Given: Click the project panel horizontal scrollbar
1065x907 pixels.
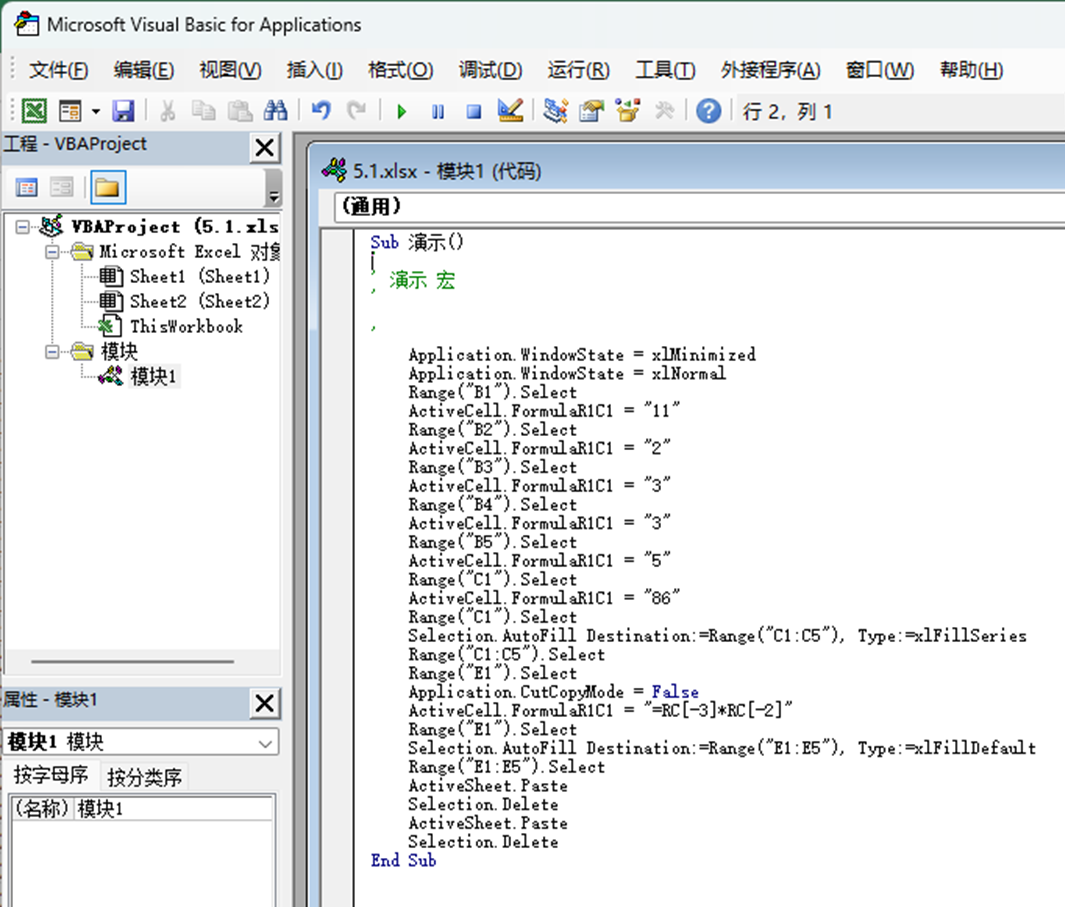Looking at the screenshot, I should click(132, 661).
